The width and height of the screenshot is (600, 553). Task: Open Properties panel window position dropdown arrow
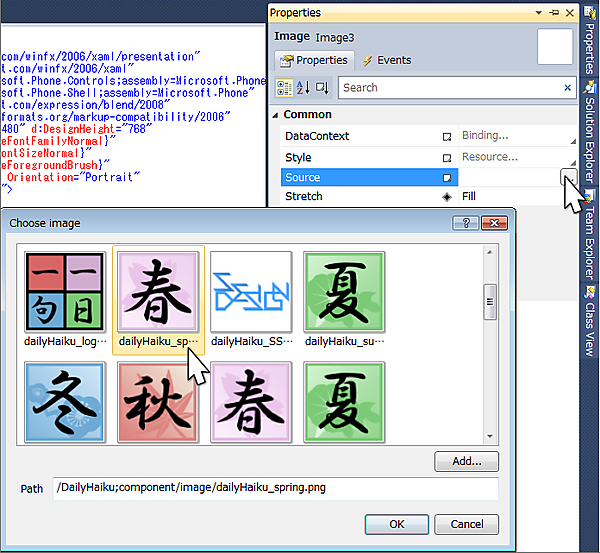click(x=539, y=13)
